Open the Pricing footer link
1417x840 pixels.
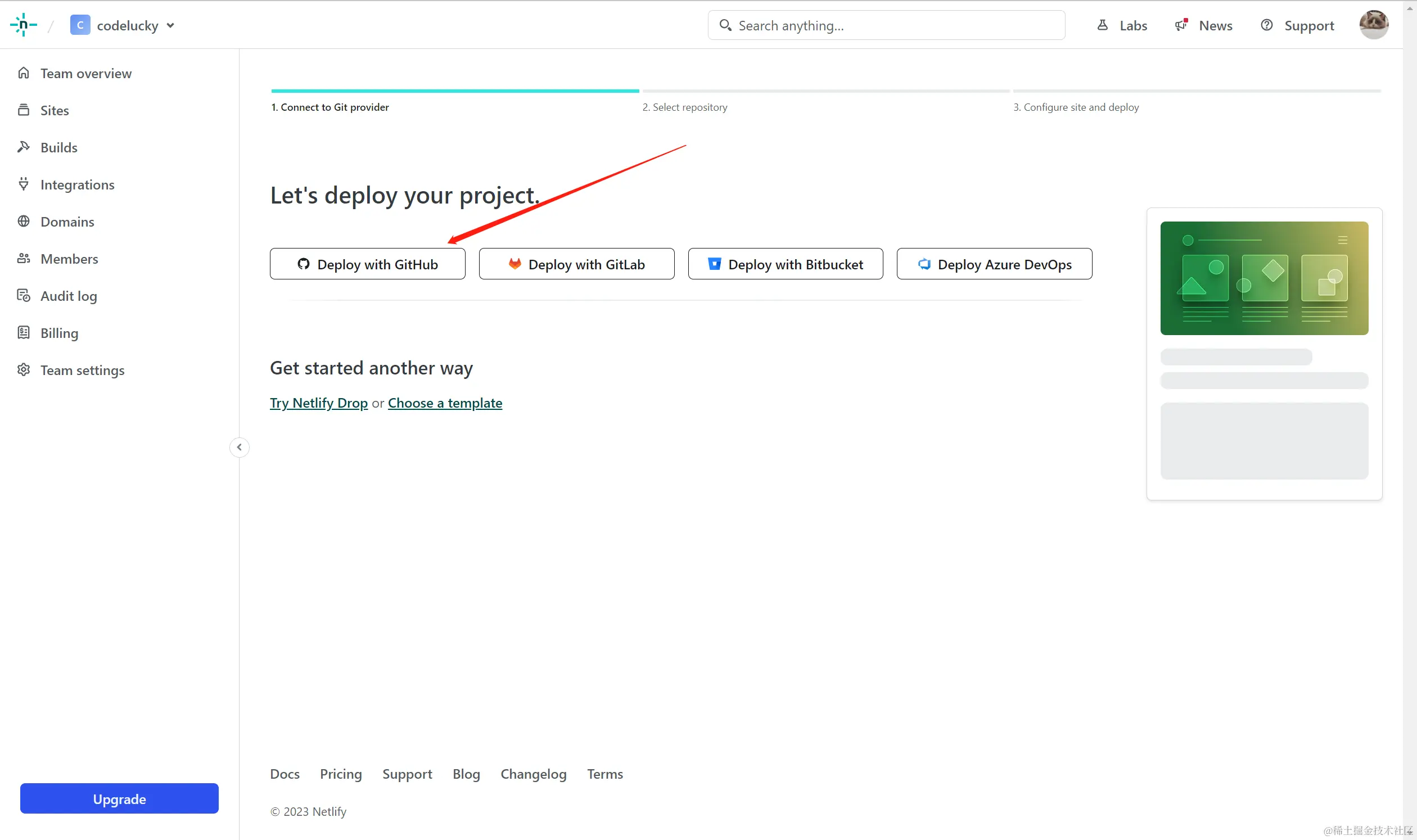[x=341, y=774]
